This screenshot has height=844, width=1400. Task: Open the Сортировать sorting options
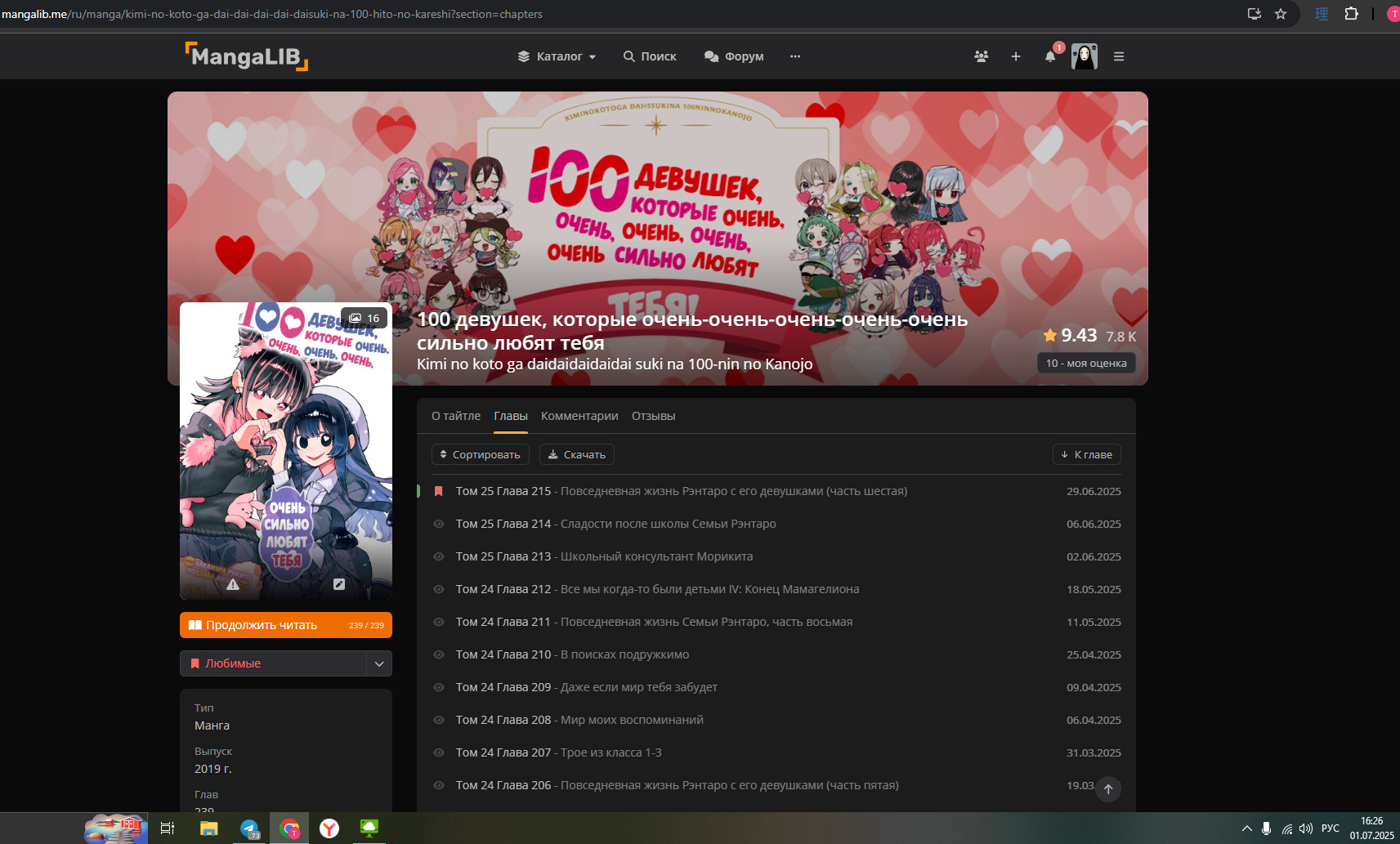[x=480, y=454]
